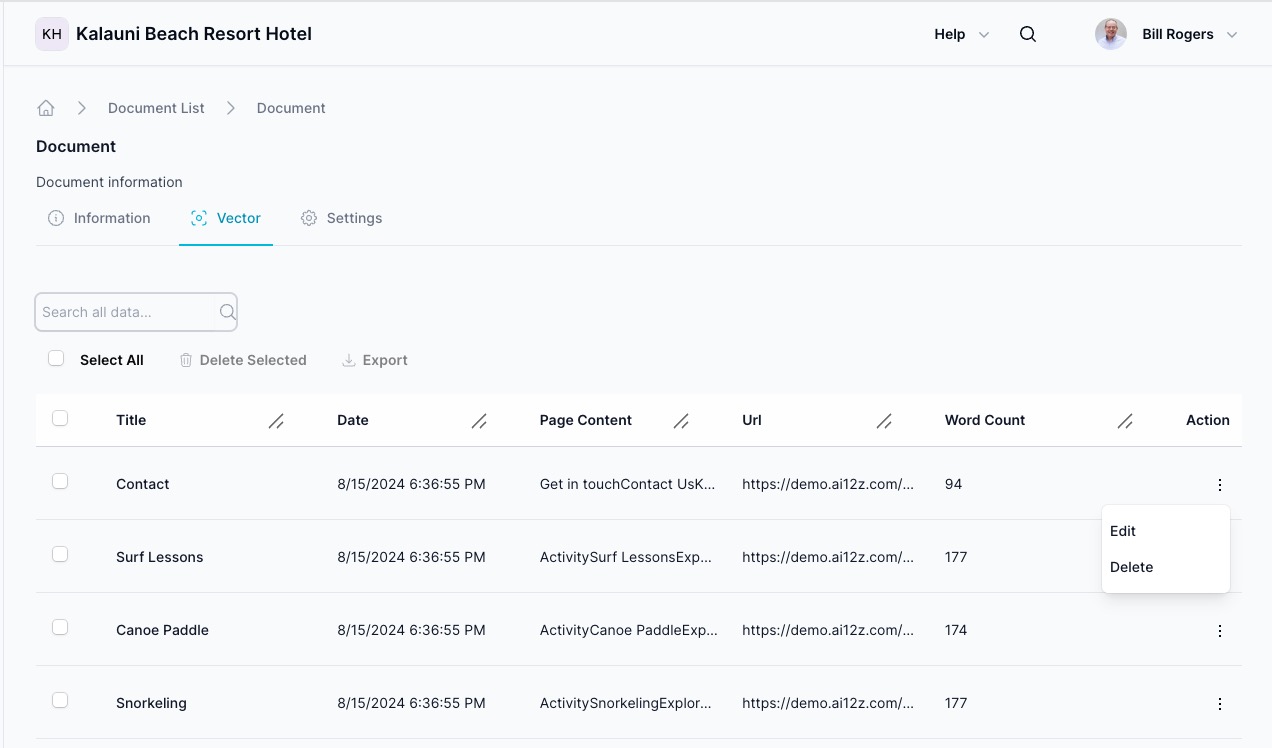Click word count 94 in Contact row
The height and width of the screenshot is (748, 1272).
coord(953,484)
